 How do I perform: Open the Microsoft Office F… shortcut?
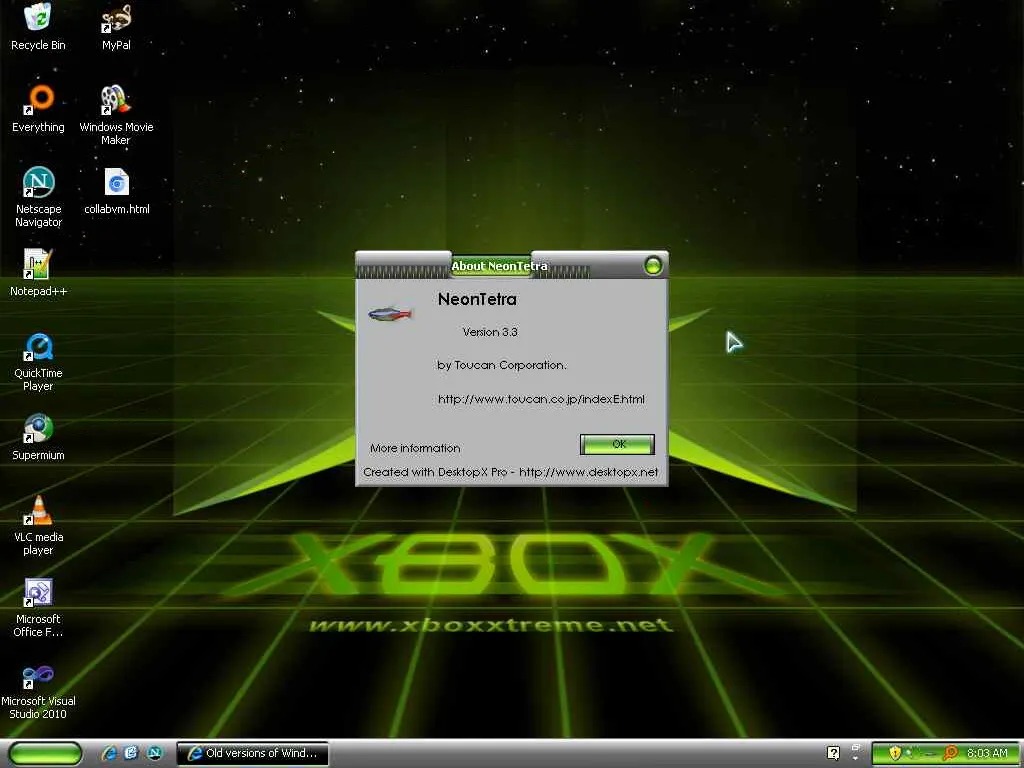(x=38, y=607)
